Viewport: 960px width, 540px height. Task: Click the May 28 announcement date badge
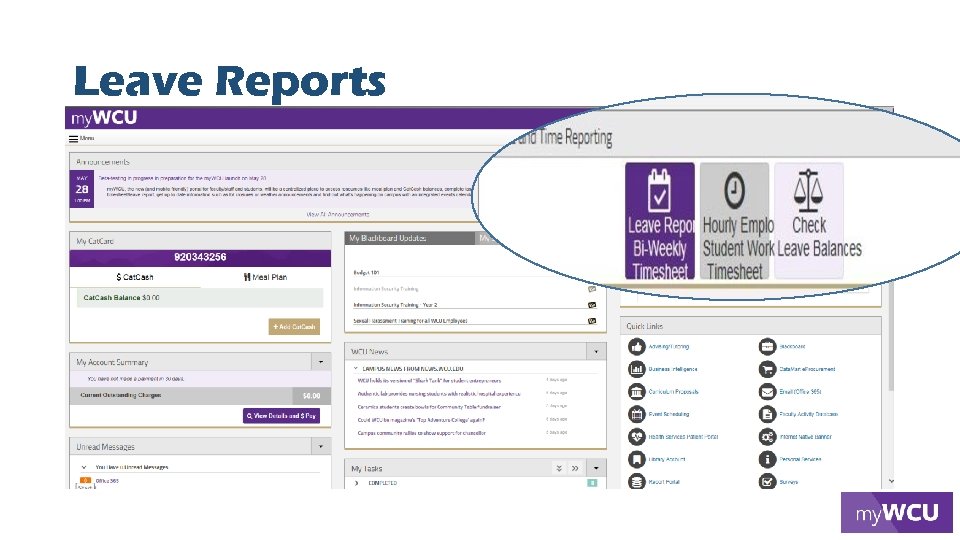click(x=82, y=189)
